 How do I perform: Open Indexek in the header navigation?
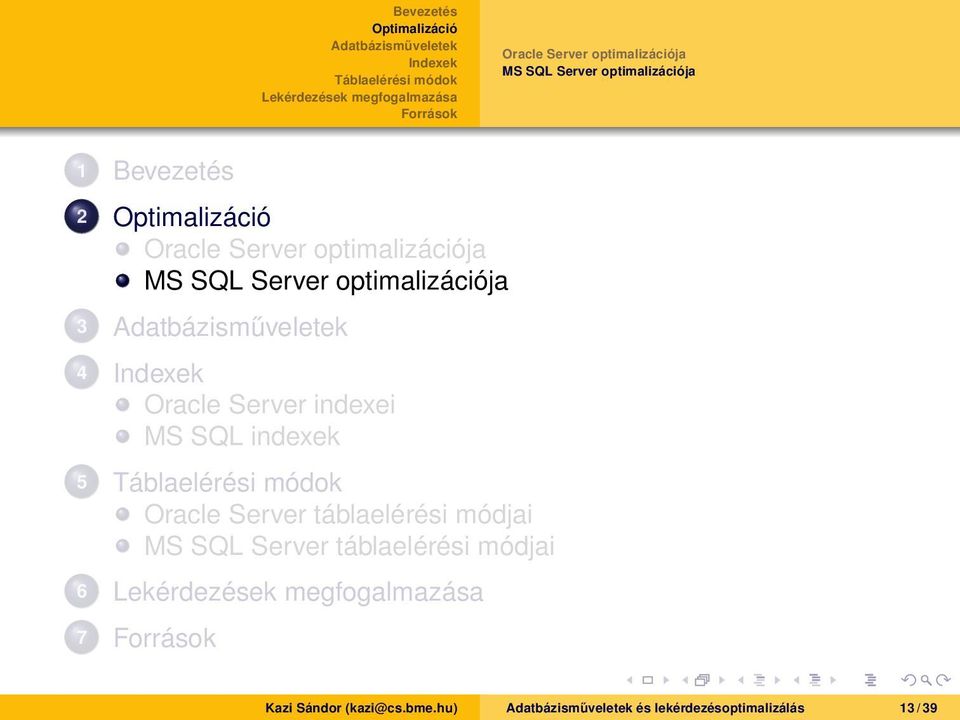433,63
